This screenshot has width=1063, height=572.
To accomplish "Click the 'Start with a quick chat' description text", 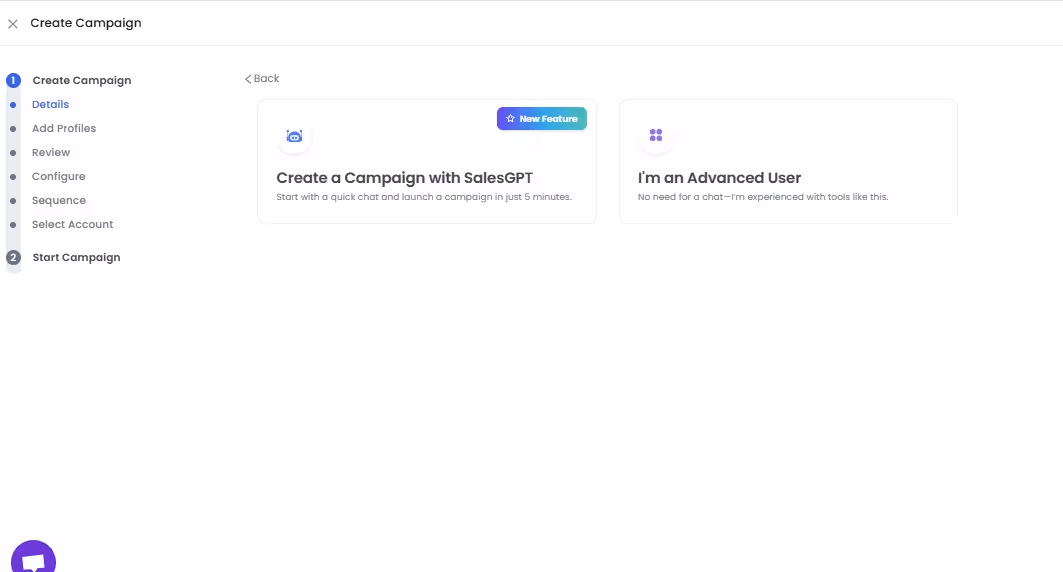I will point(424,197).
